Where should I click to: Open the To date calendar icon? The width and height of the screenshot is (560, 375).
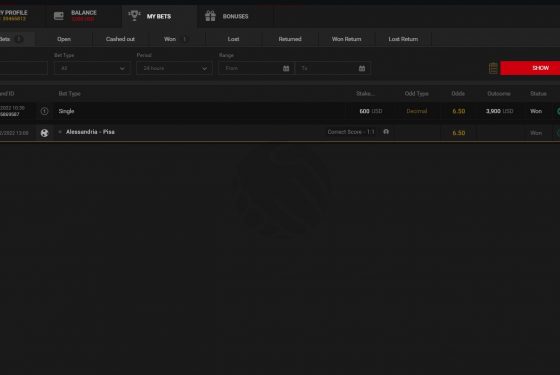tap(362, 68)
